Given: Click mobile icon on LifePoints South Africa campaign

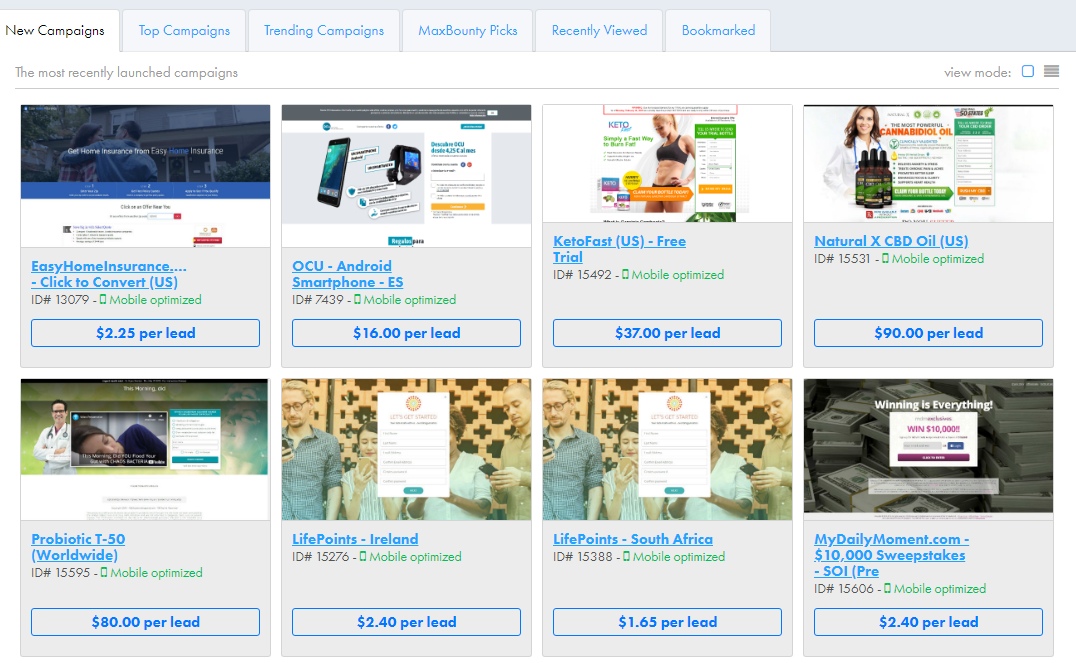Looking at the screenshot, I should click(x=626, y=557).
